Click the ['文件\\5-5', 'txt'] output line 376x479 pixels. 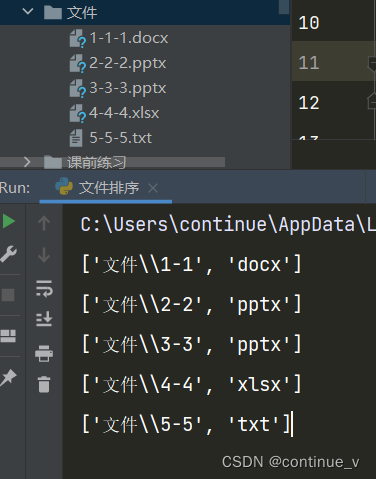(x=186, y=424)
